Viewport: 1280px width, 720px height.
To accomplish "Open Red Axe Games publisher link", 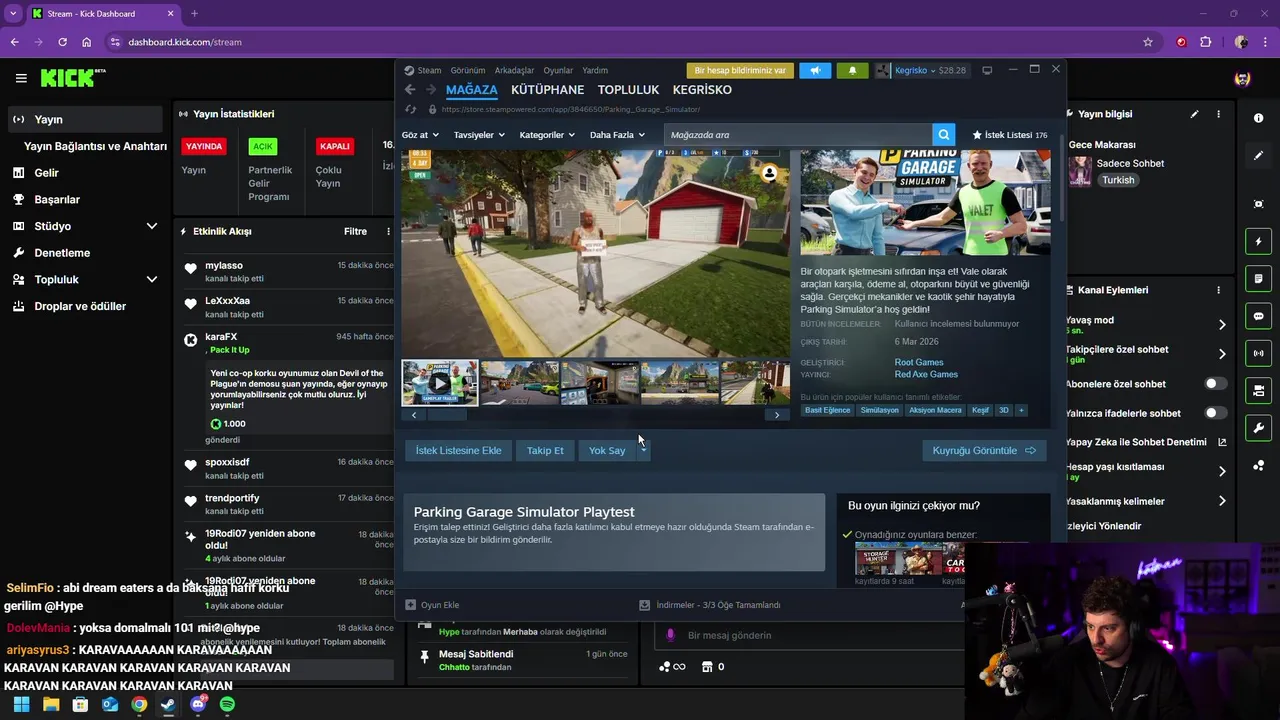I will point(926,374).
